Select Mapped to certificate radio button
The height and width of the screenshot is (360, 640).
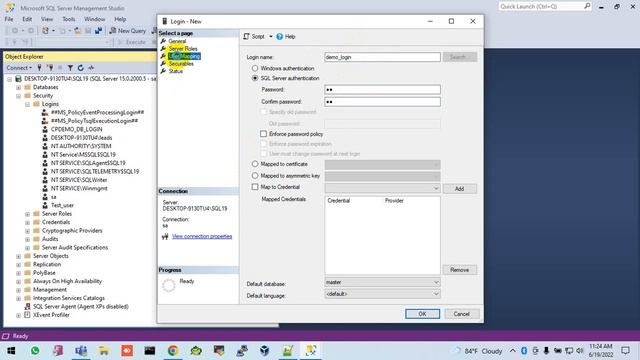tap(255, 164)
